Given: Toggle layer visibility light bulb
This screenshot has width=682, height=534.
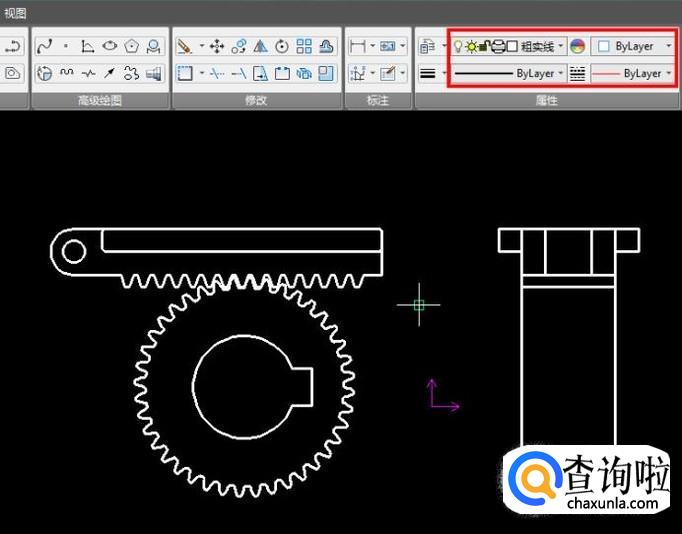Looking at the screenshot, I should coord(458,46).
